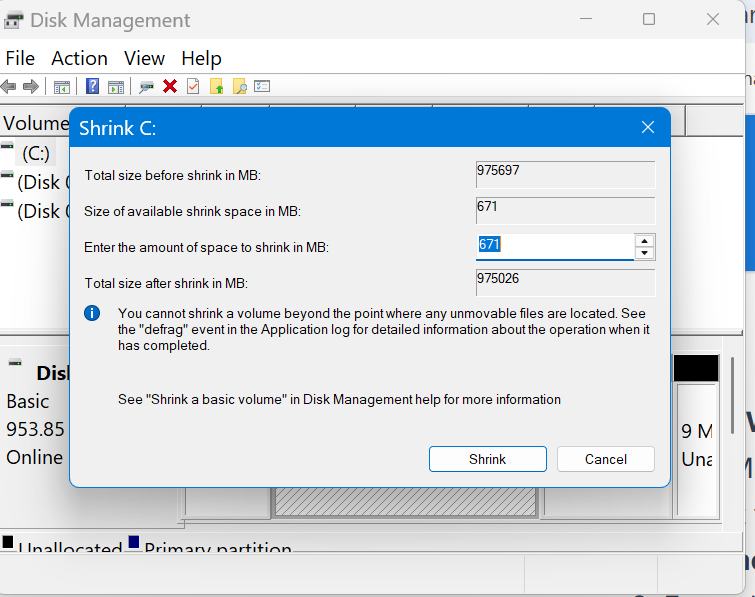Click the total size before shrink field
755x597 pixels.
pyautogui.click(x=565, y=174)
